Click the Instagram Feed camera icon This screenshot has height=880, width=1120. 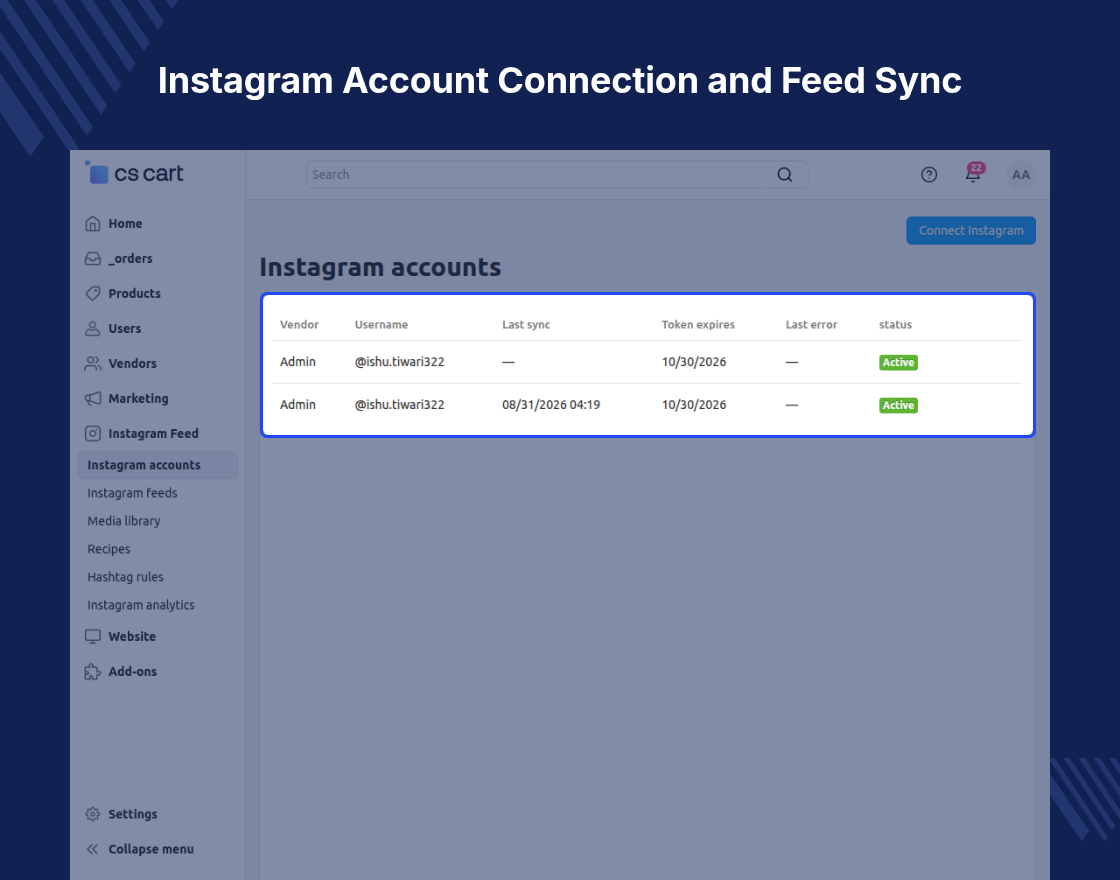93,434
